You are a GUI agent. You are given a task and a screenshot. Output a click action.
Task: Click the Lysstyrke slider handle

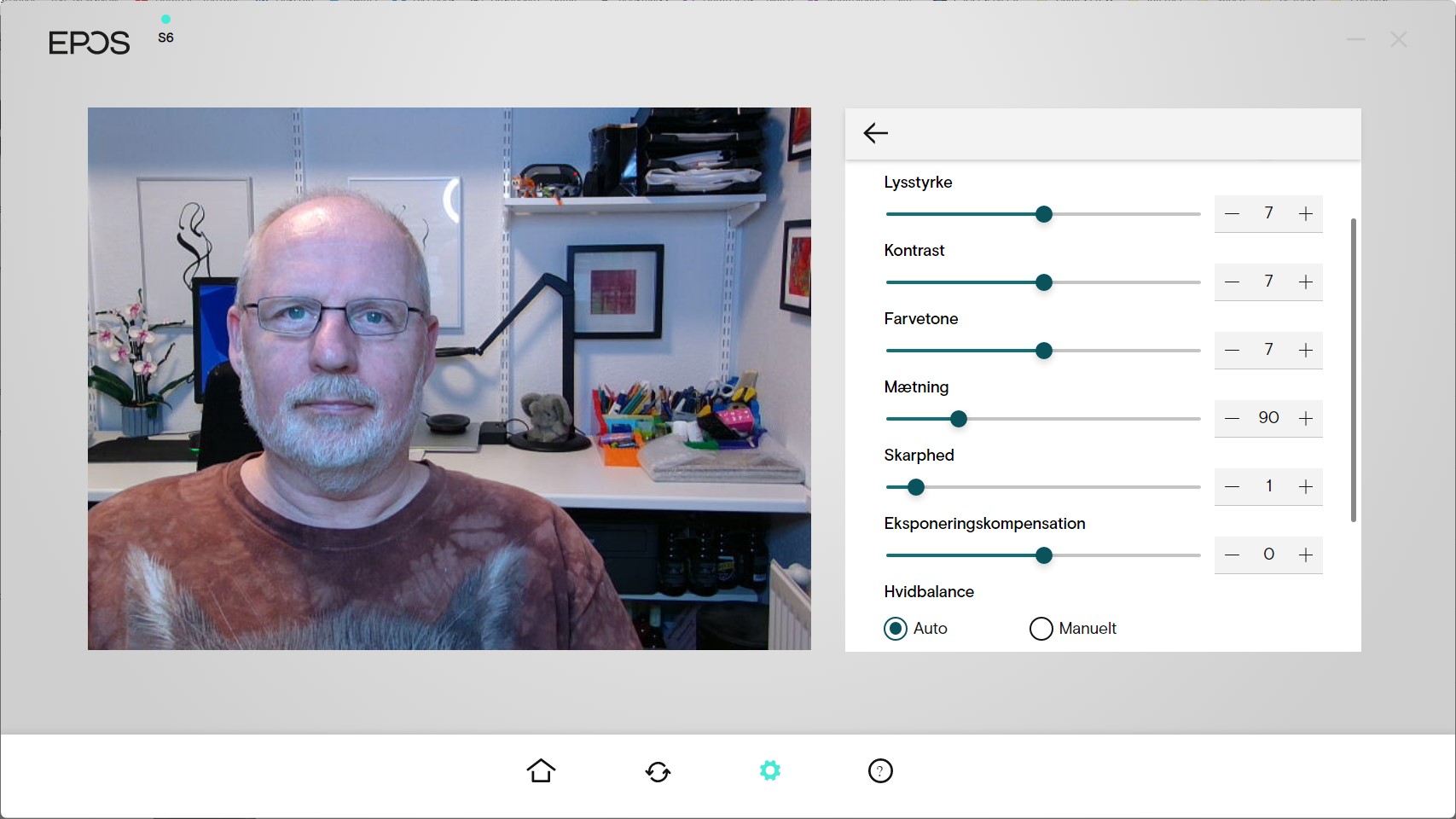pos(1044,214)
